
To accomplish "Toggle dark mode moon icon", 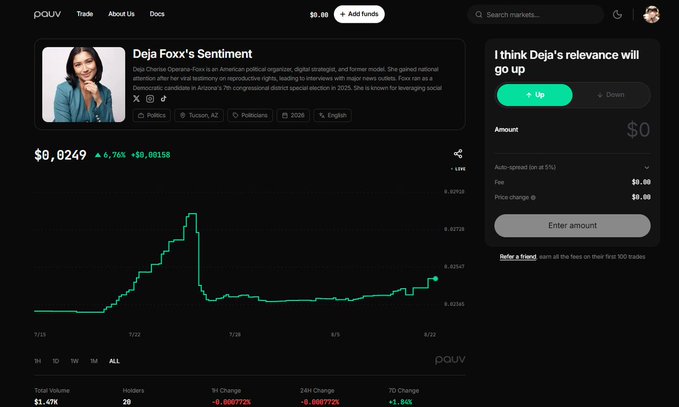I will coord(617,15).
